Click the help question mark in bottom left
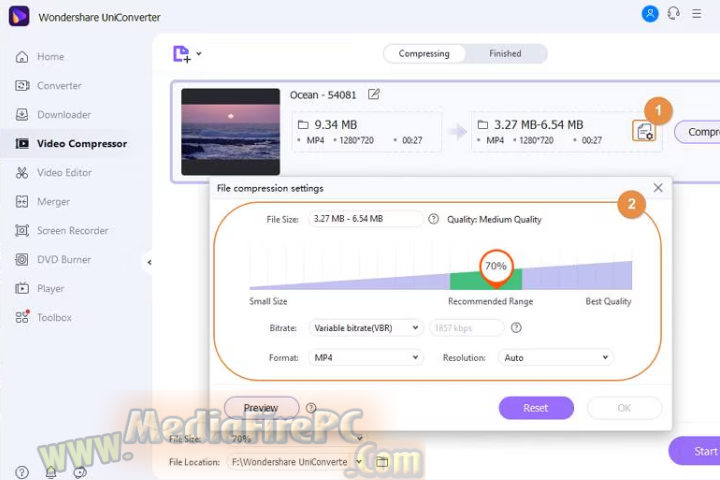The image size is (720, 480). coord(22,472)
